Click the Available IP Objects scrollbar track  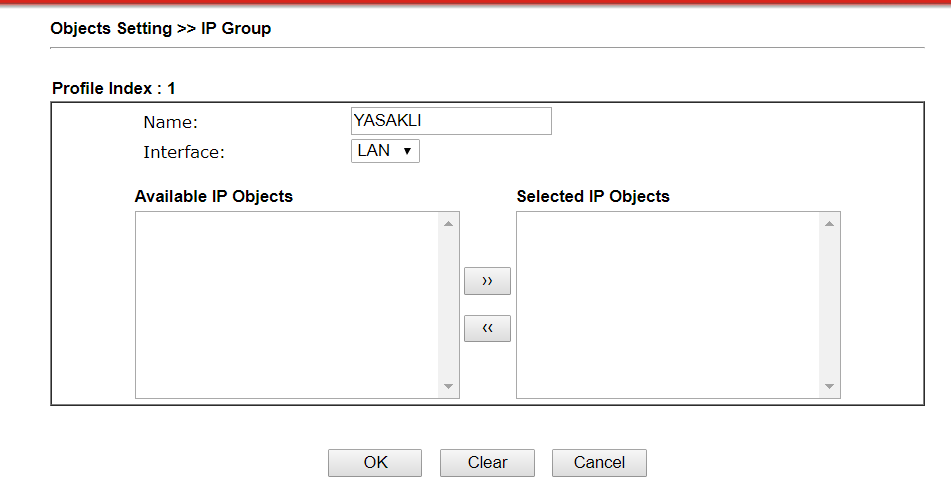pos(448,304)
